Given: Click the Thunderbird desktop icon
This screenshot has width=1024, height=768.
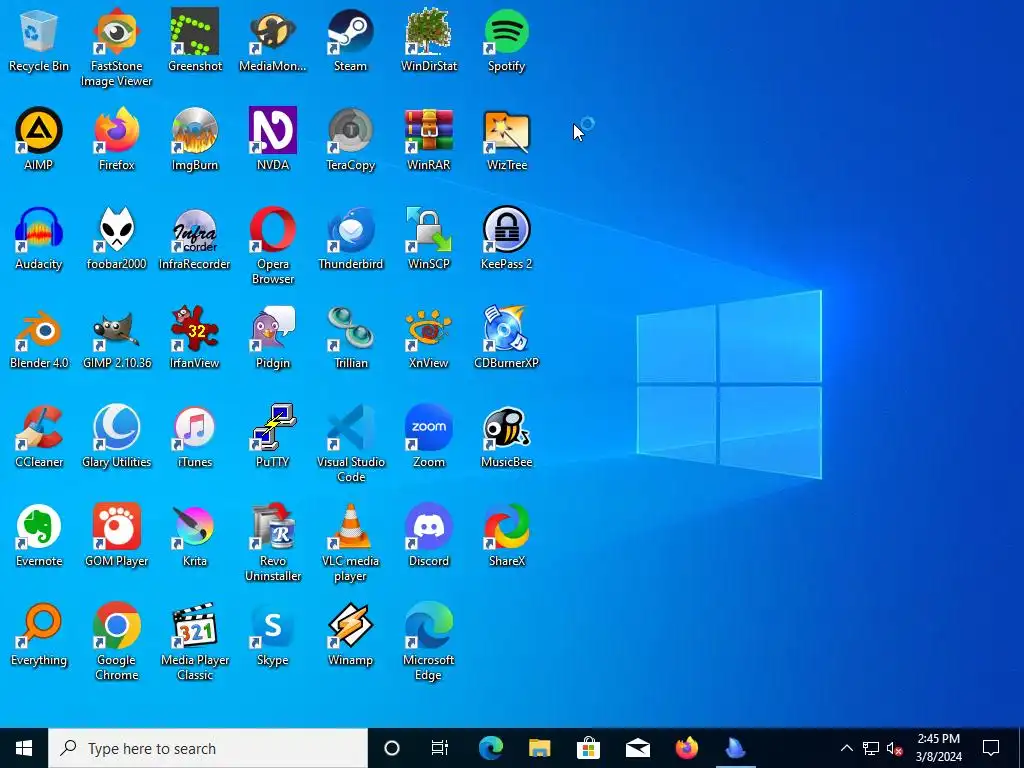Looking at the screenshot, I should (x=351, y=229).
